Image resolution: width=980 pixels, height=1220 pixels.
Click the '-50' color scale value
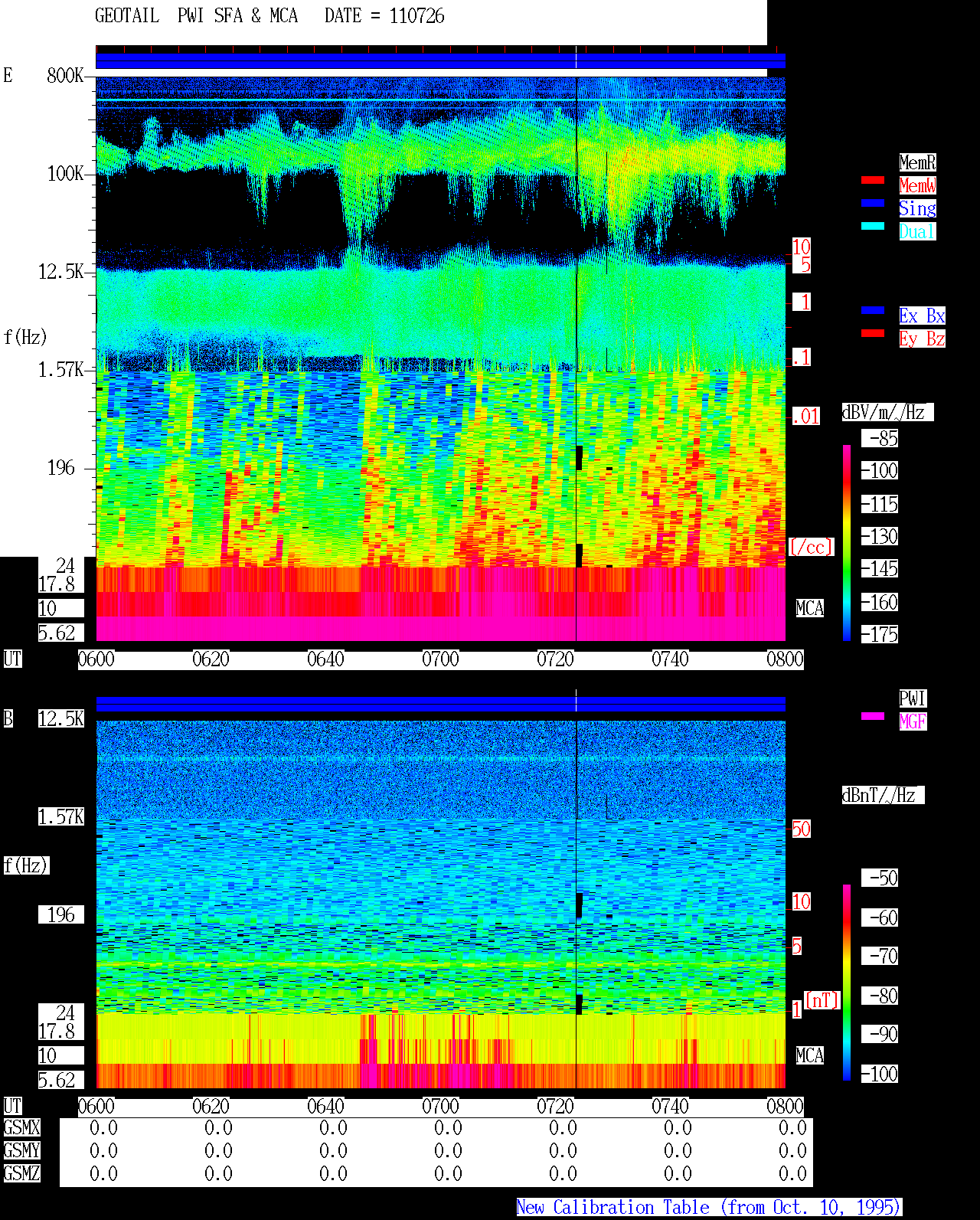[x=880, y=878]
